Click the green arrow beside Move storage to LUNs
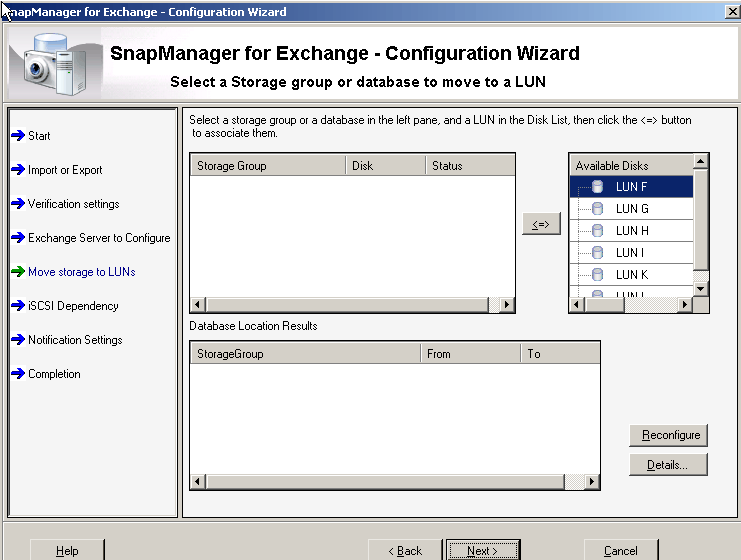Screen dimensions: 741x560 pos(18,272)
